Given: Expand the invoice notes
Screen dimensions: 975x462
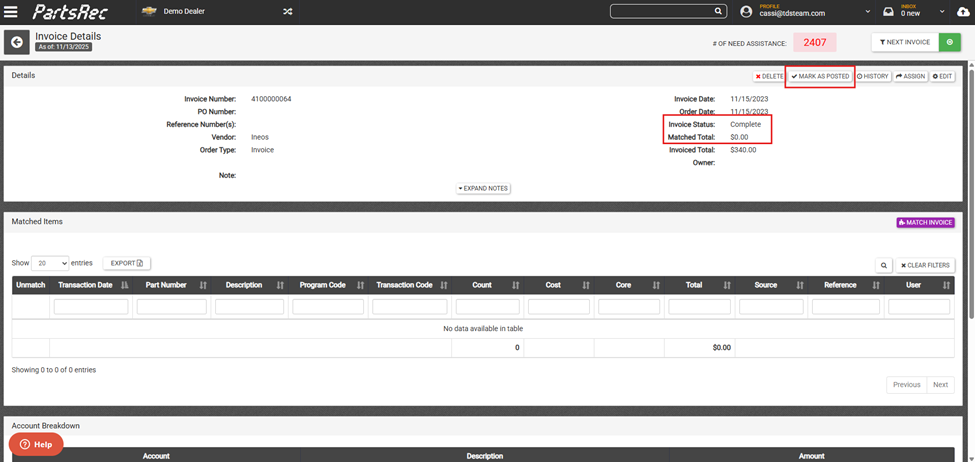Looking at the screenshot, I should click(483, 188).
